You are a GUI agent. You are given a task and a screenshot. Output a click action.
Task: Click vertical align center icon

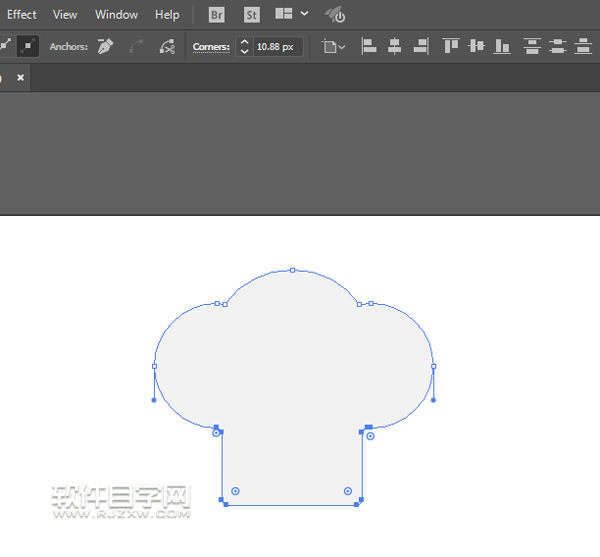[x=476, y=46]
